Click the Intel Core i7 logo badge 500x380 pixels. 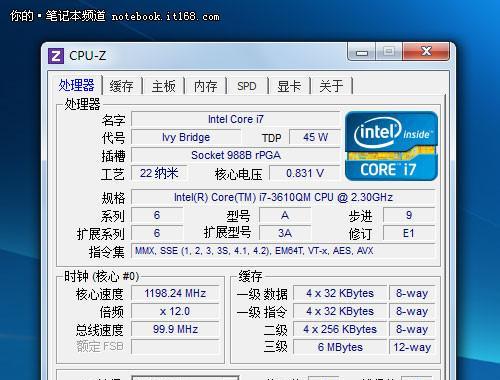391,146
